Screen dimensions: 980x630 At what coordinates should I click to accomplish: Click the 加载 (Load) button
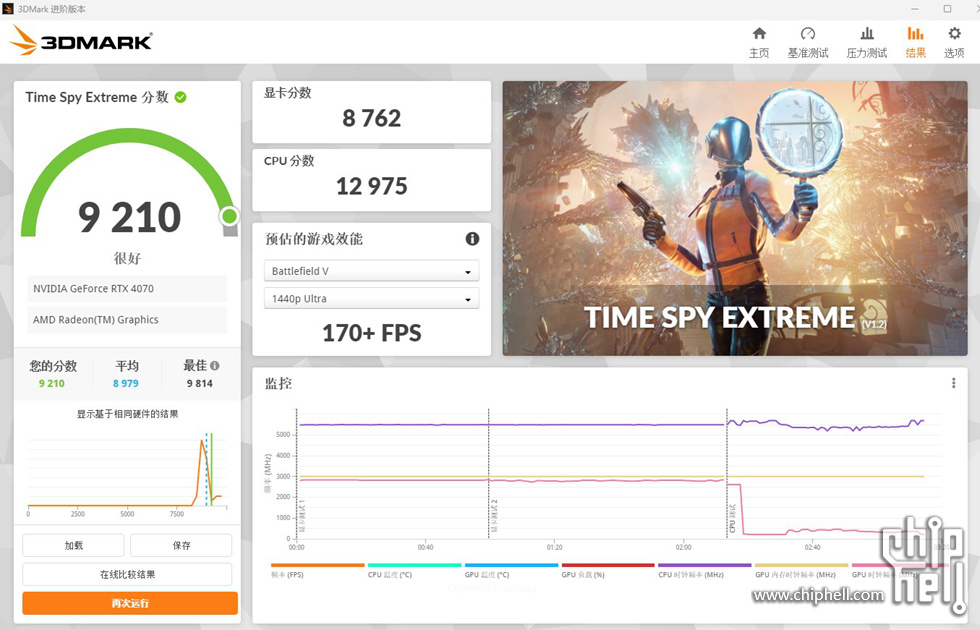[x=73, y=545]
